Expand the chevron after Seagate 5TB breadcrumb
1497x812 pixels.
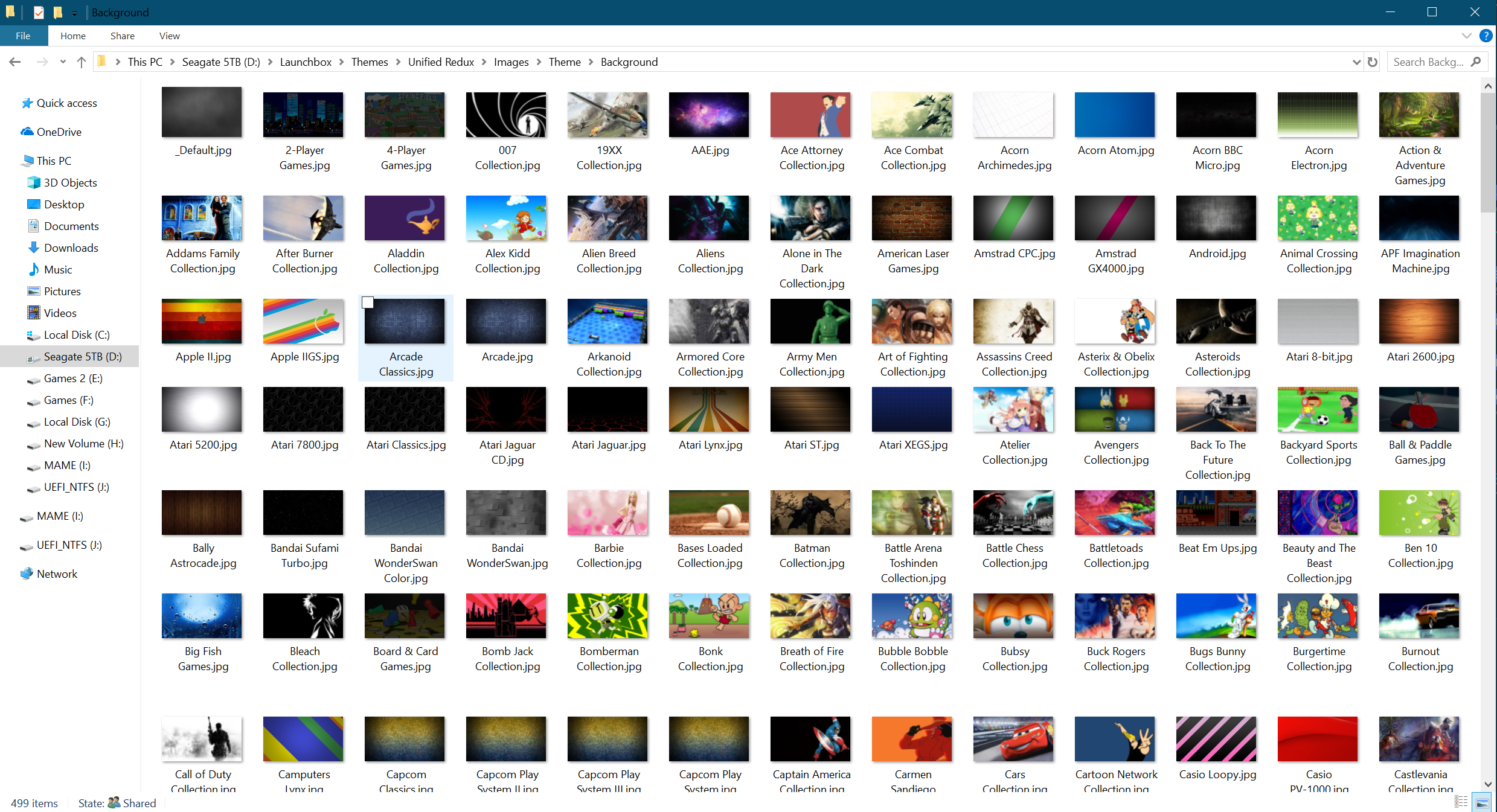point(270,62)
